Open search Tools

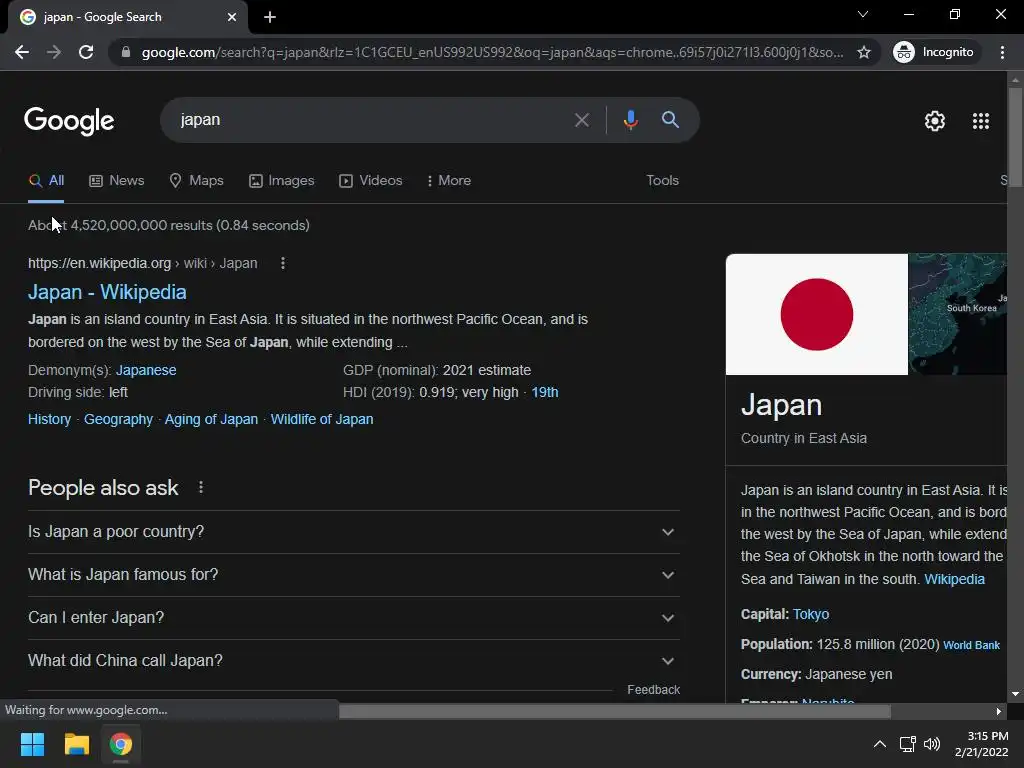click(x=662, y=181)
